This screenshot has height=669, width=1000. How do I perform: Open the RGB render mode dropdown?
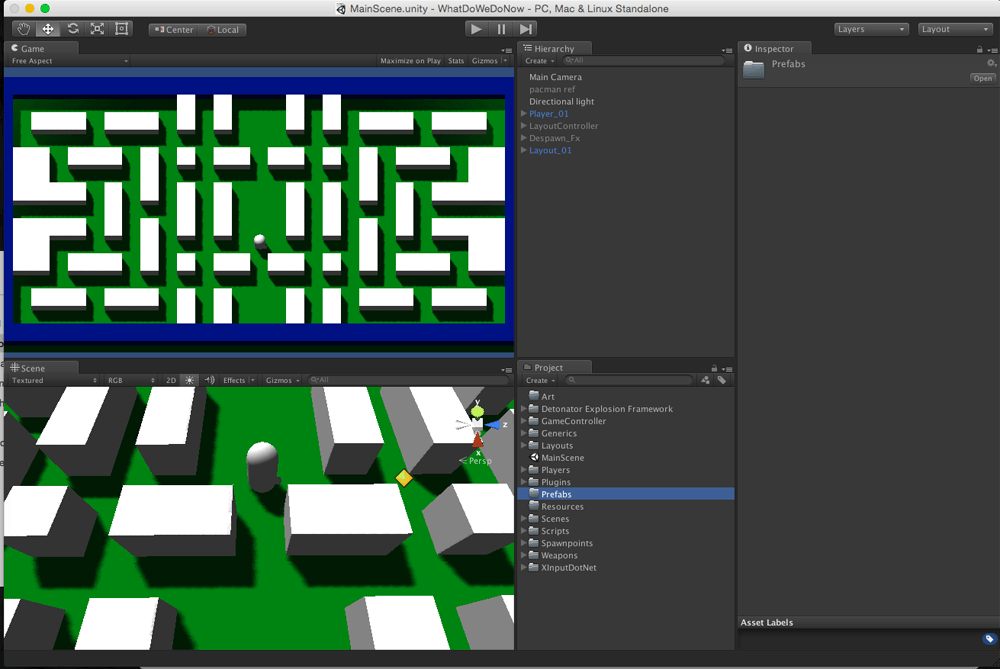click(x=131, y=380)
